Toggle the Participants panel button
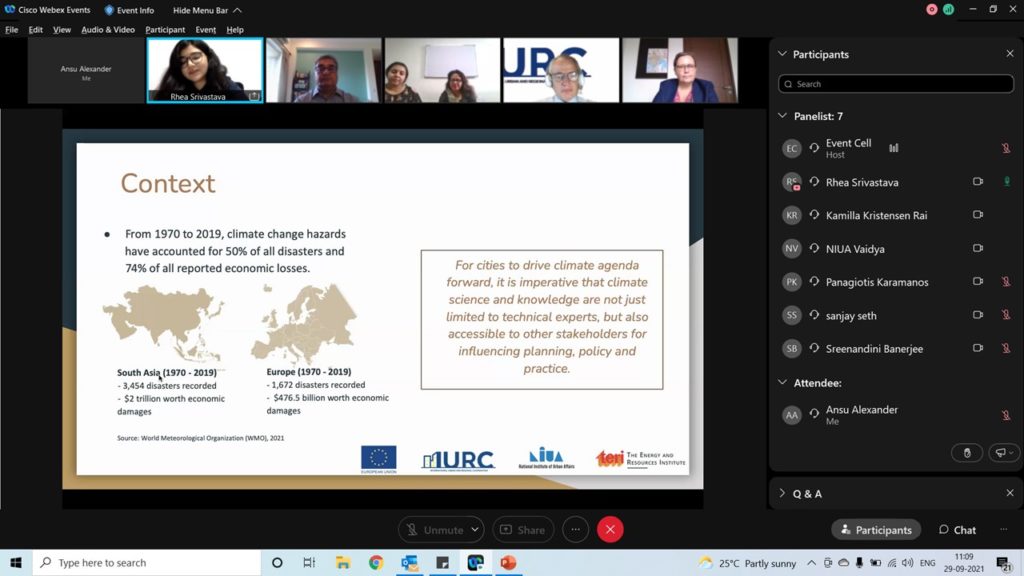Viewport: 1024px width, 576px height. [876, 530]
